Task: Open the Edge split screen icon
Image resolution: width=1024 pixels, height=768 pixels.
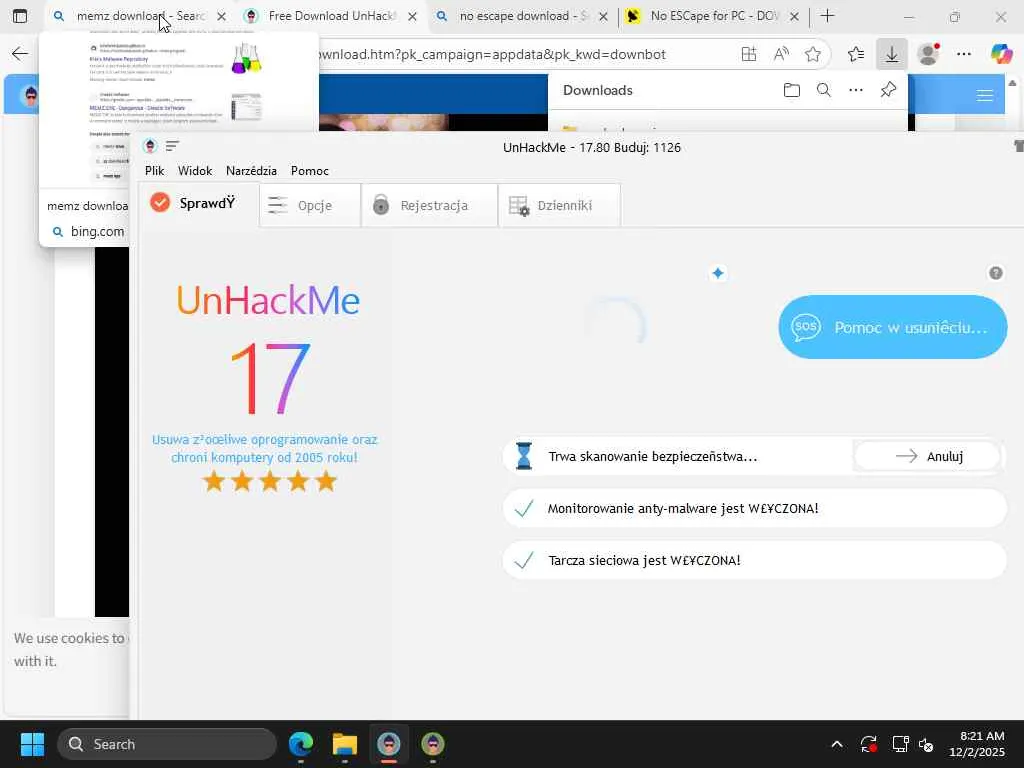Action: click(x=749, y=54)
